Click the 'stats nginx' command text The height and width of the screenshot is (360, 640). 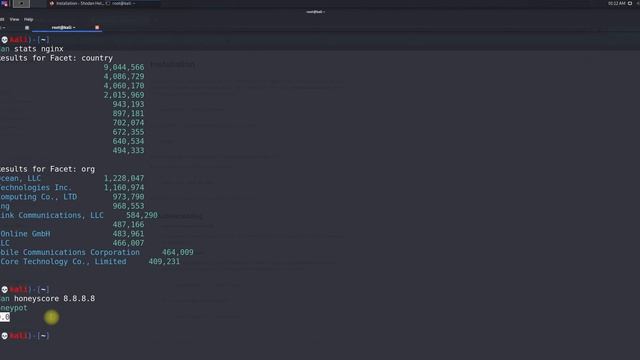pyautogui.click(x=39, y=49)
